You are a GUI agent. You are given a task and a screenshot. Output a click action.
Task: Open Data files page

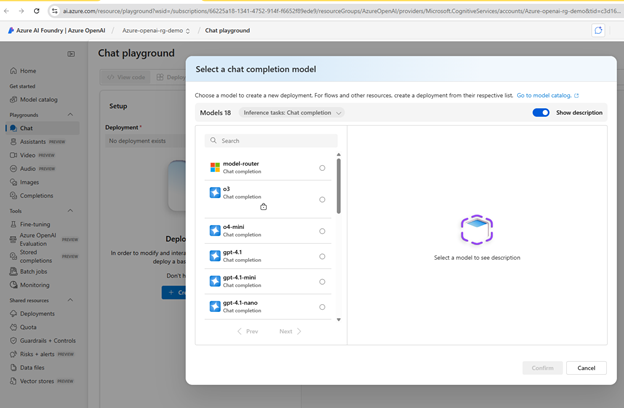click(32, 368)
